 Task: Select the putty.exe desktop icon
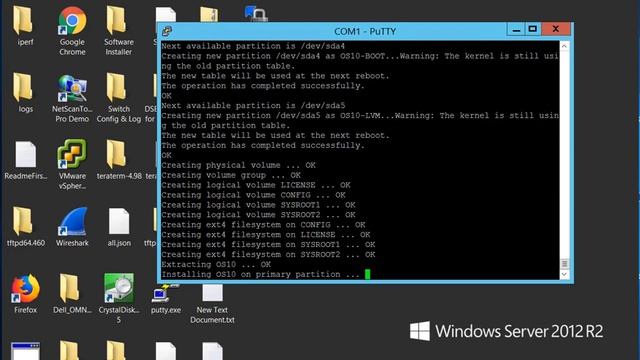coord(165,299)
